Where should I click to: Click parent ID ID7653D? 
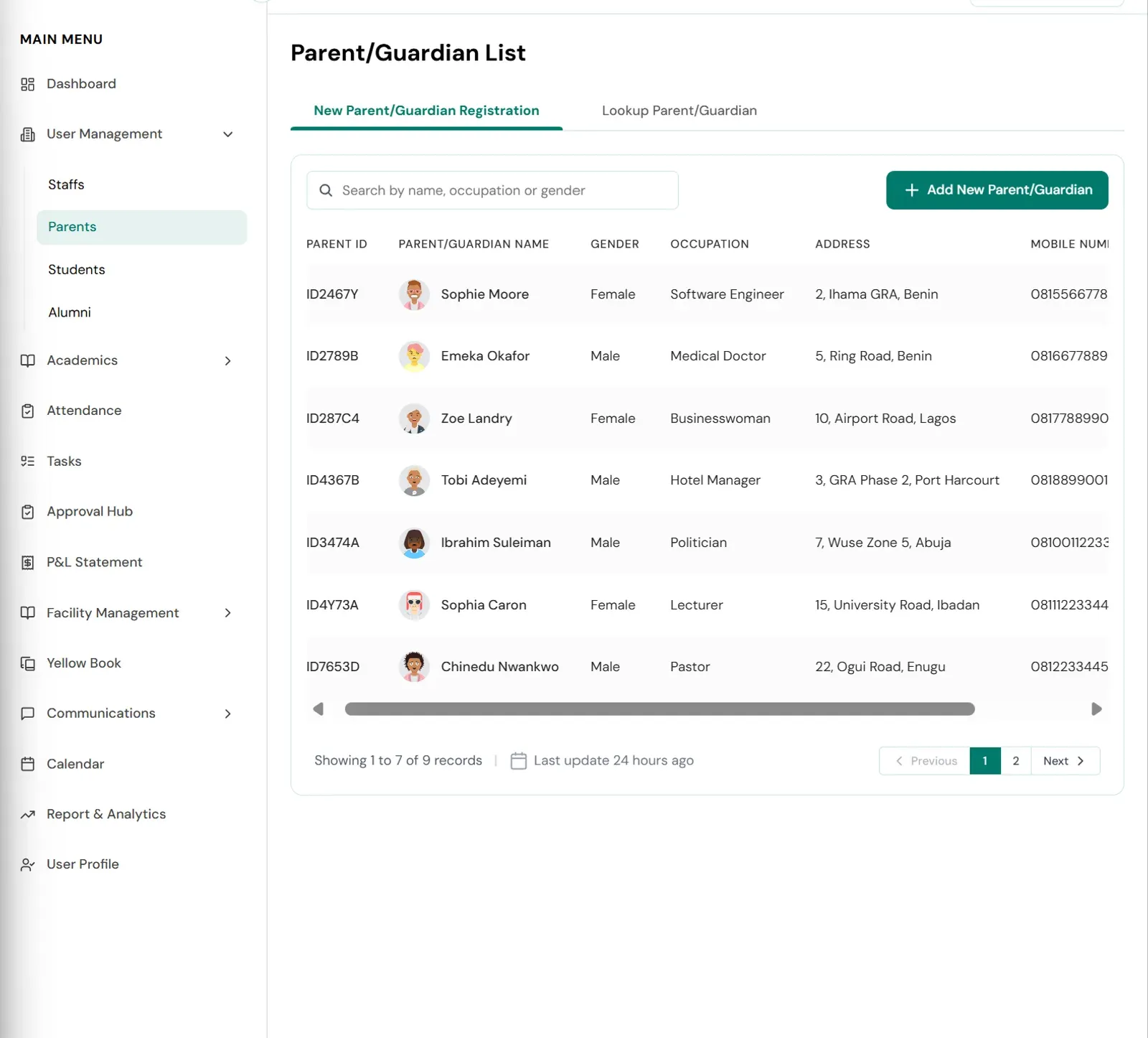point(333,667)
